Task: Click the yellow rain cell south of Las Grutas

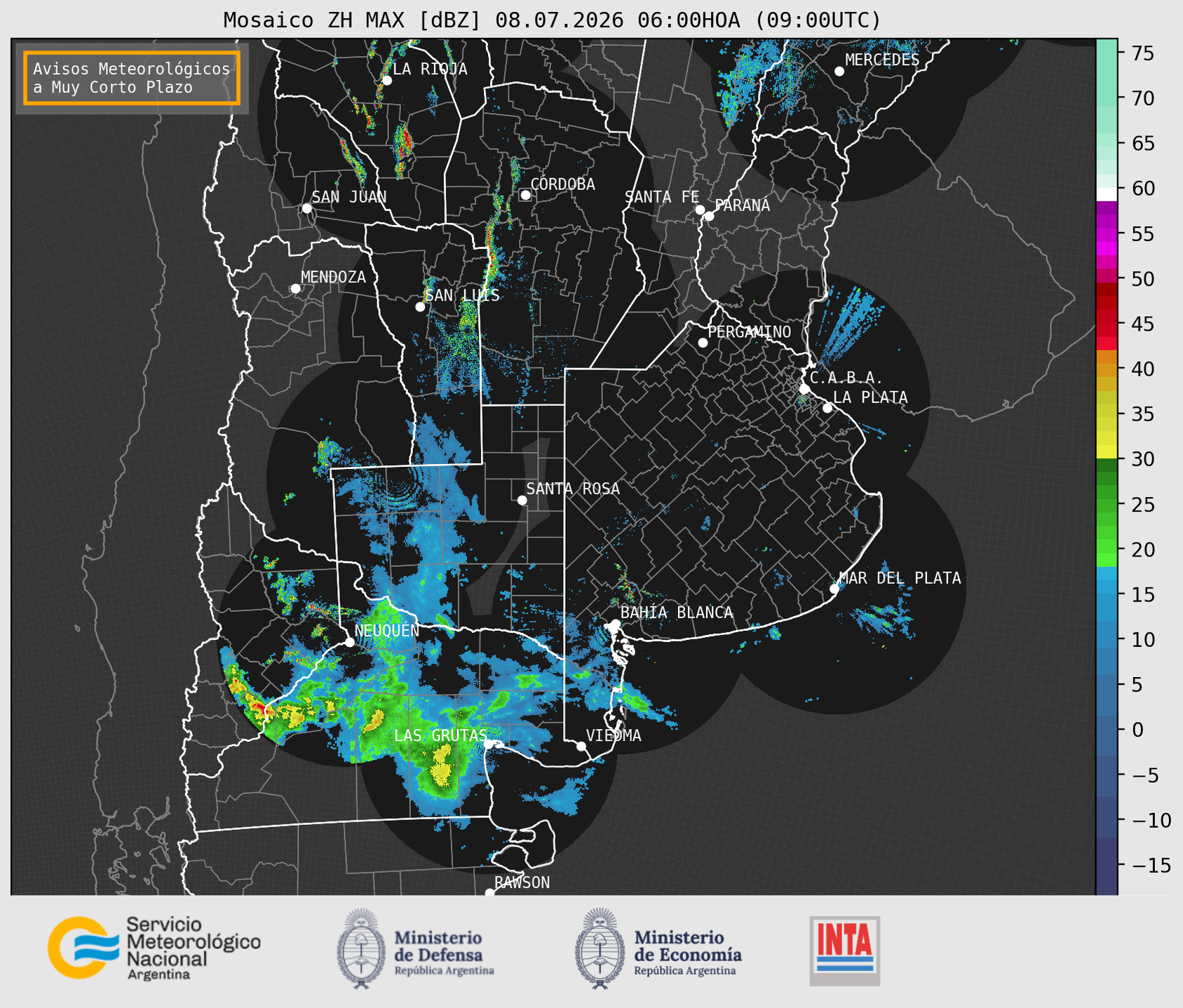Action: (x=442, y=765)
